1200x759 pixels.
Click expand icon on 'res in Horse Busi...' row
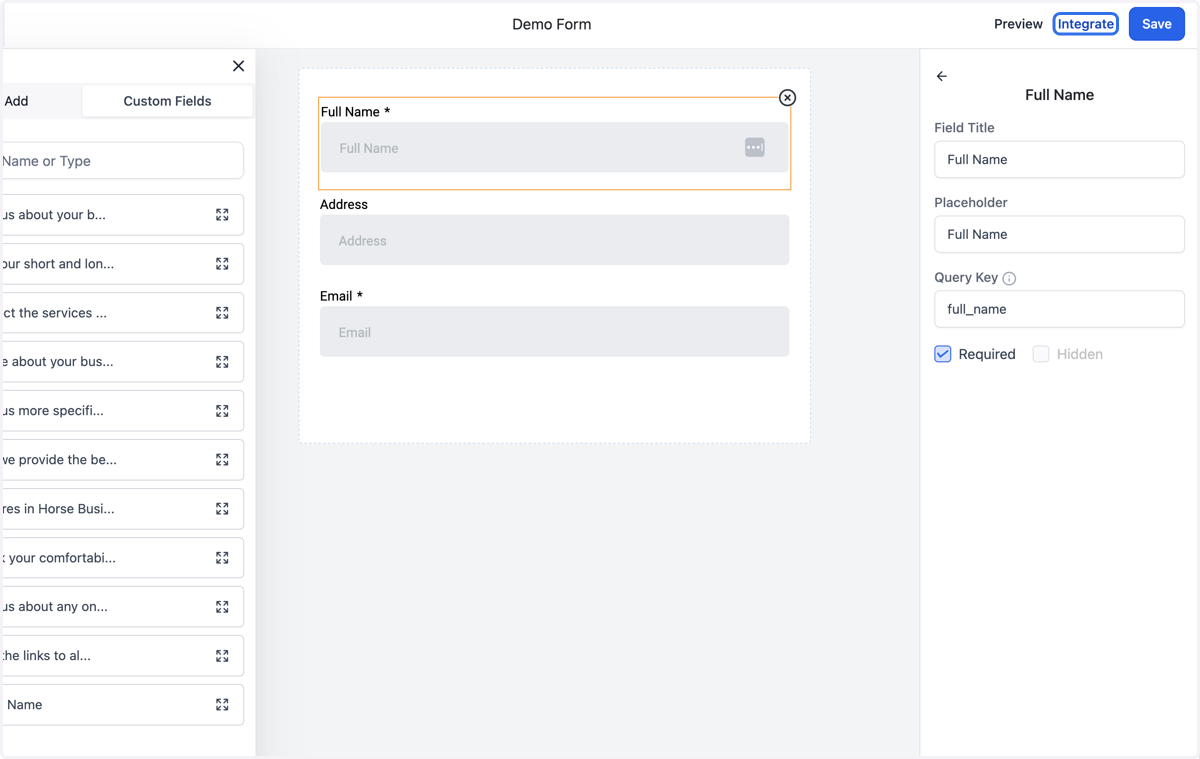pos(222,509)
